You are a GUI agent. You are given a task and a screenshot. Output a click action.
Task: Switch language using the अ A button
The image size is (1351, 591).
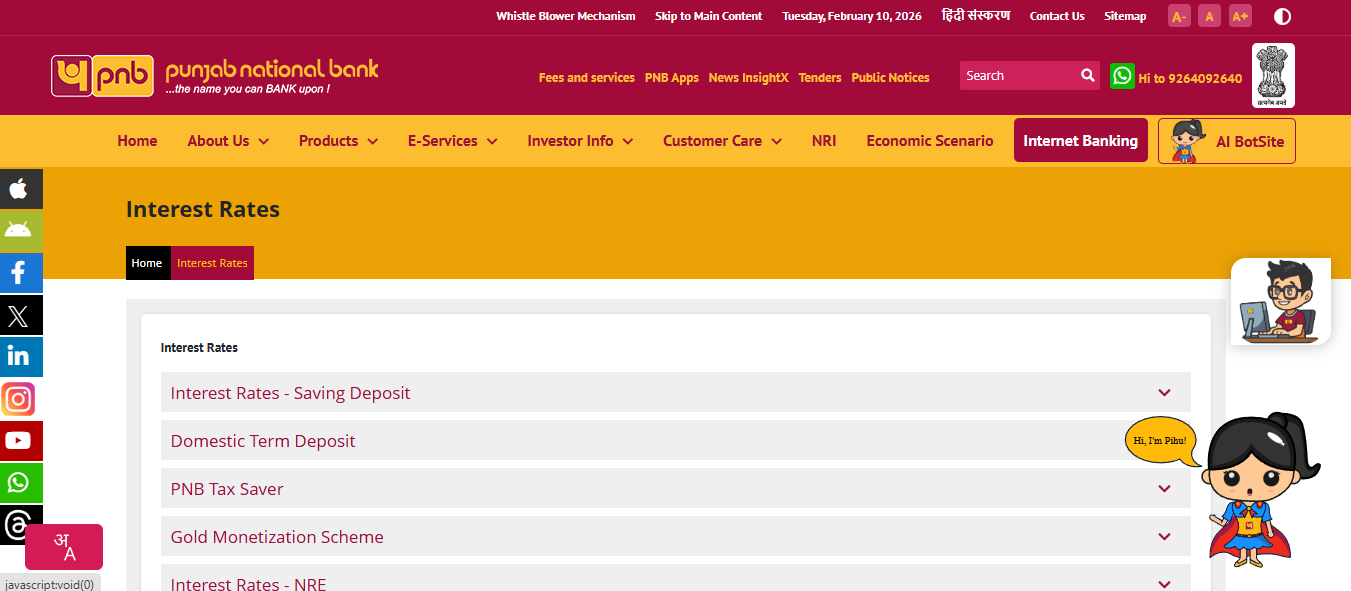pyautogui.click(x=64, y=546)
